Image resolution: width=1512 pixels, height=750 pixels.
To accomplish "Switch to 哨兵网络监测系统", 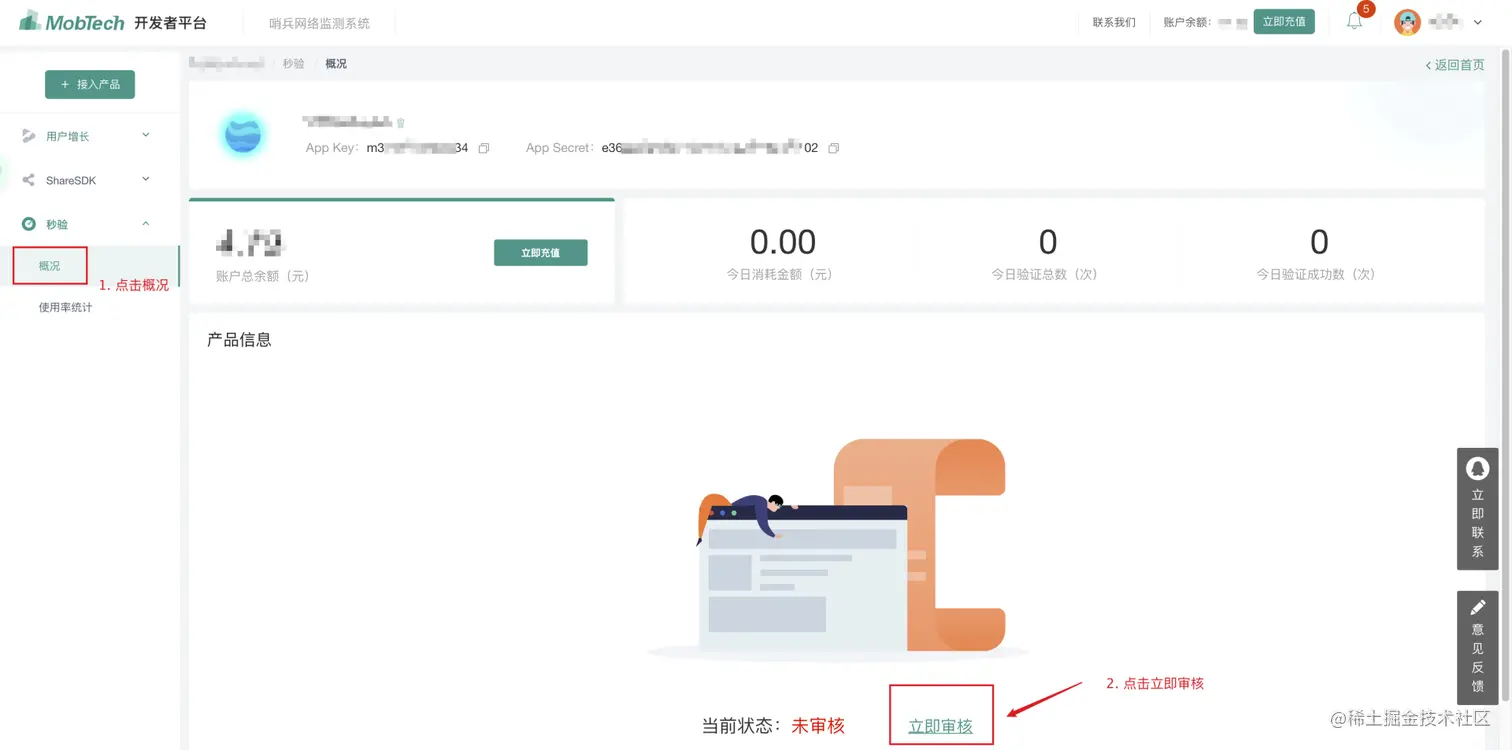I will pyautogui.click(x=318, y=21).
